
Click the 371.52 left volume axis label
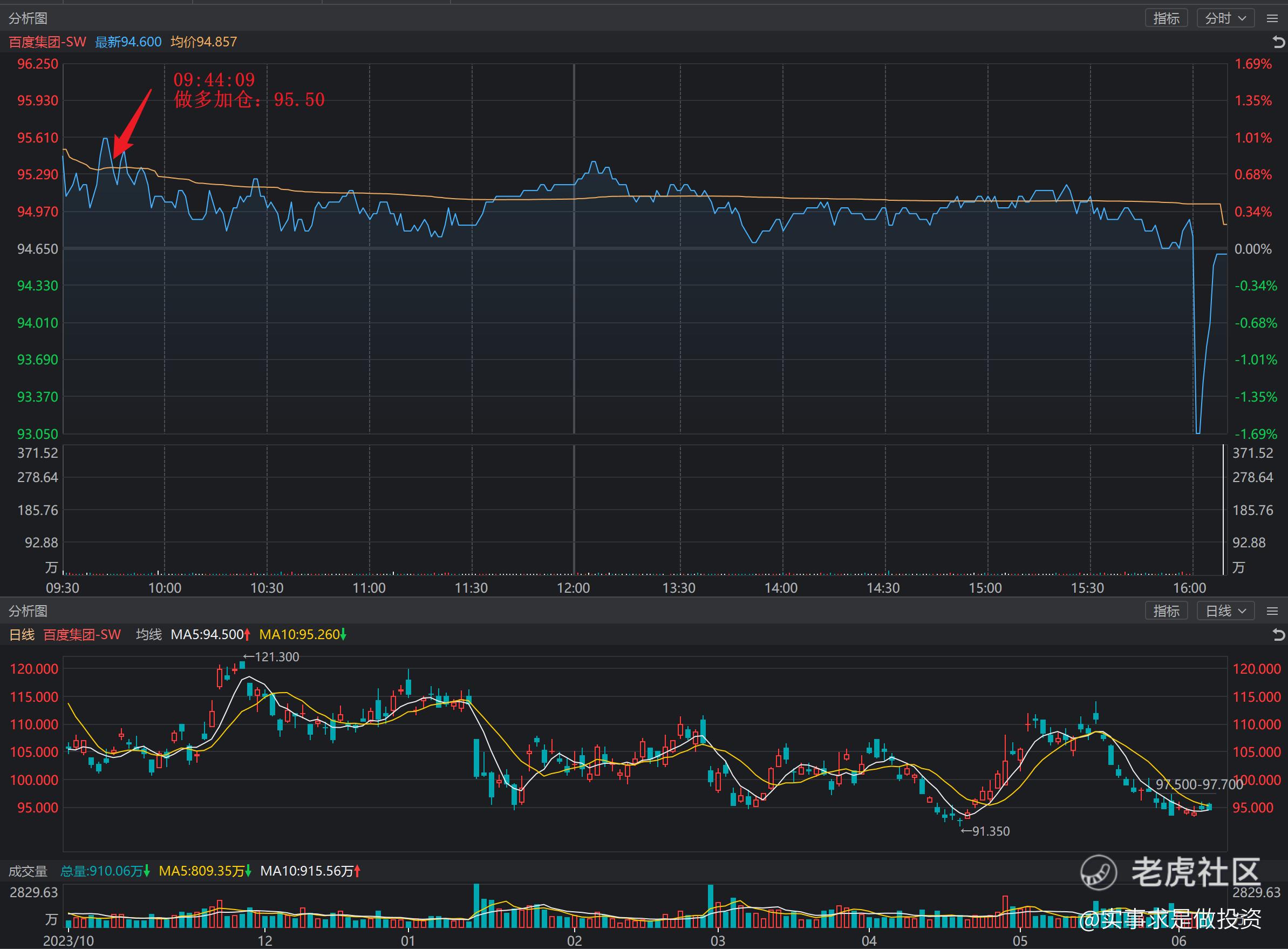point(37,453)
